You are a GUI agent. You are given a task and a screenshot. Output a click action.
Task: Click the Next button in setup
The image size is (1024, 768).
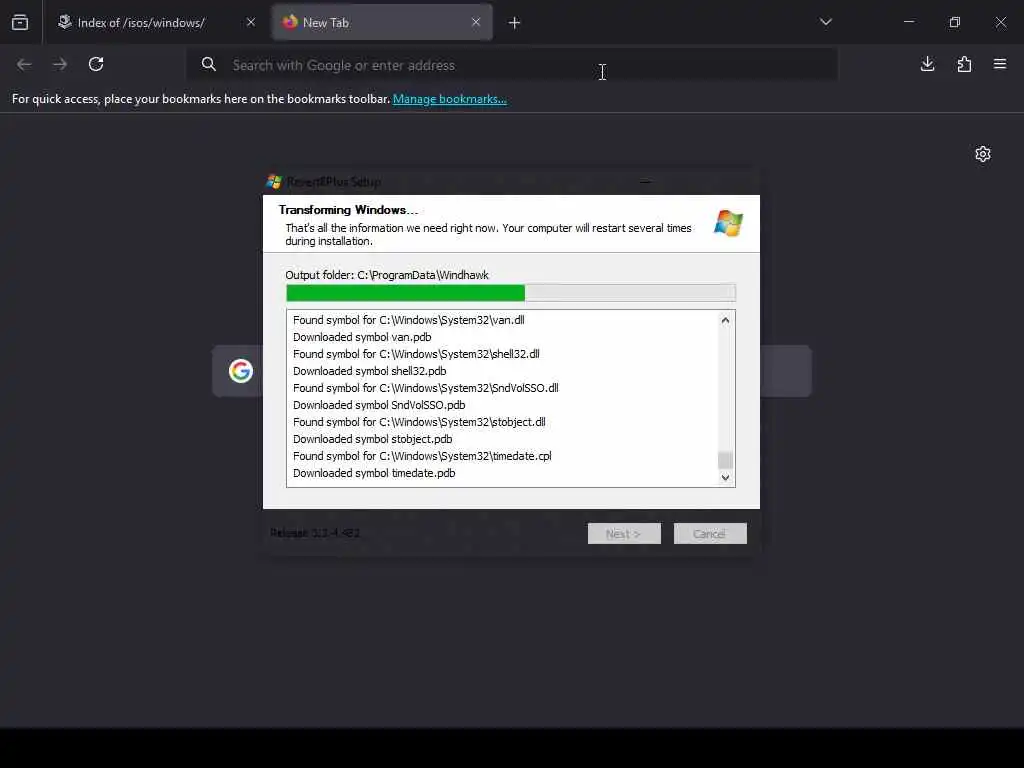pos(624,534)
